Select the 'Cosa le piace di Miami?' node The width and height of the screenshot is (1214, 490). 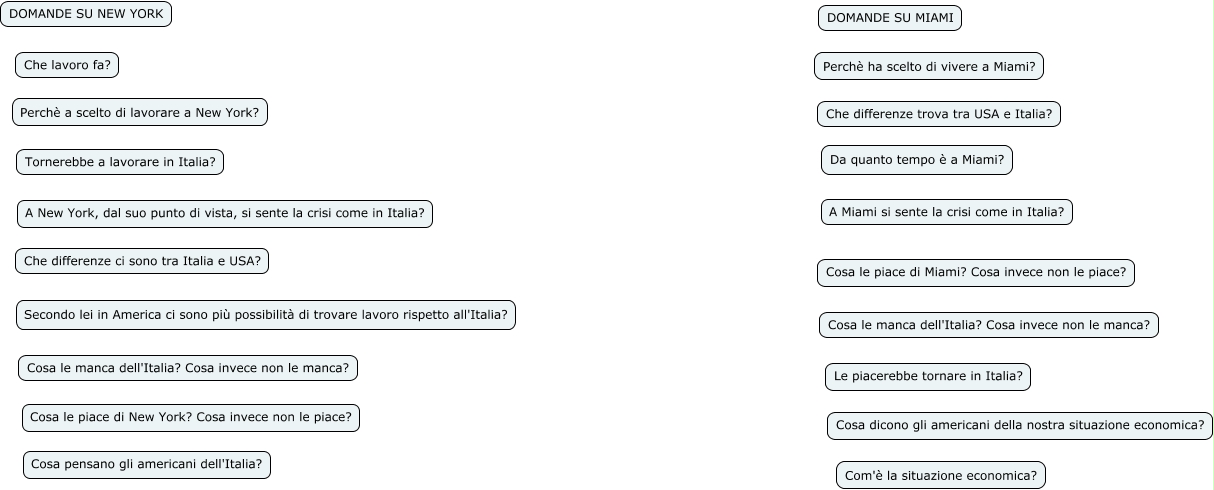tap(976, 273)
